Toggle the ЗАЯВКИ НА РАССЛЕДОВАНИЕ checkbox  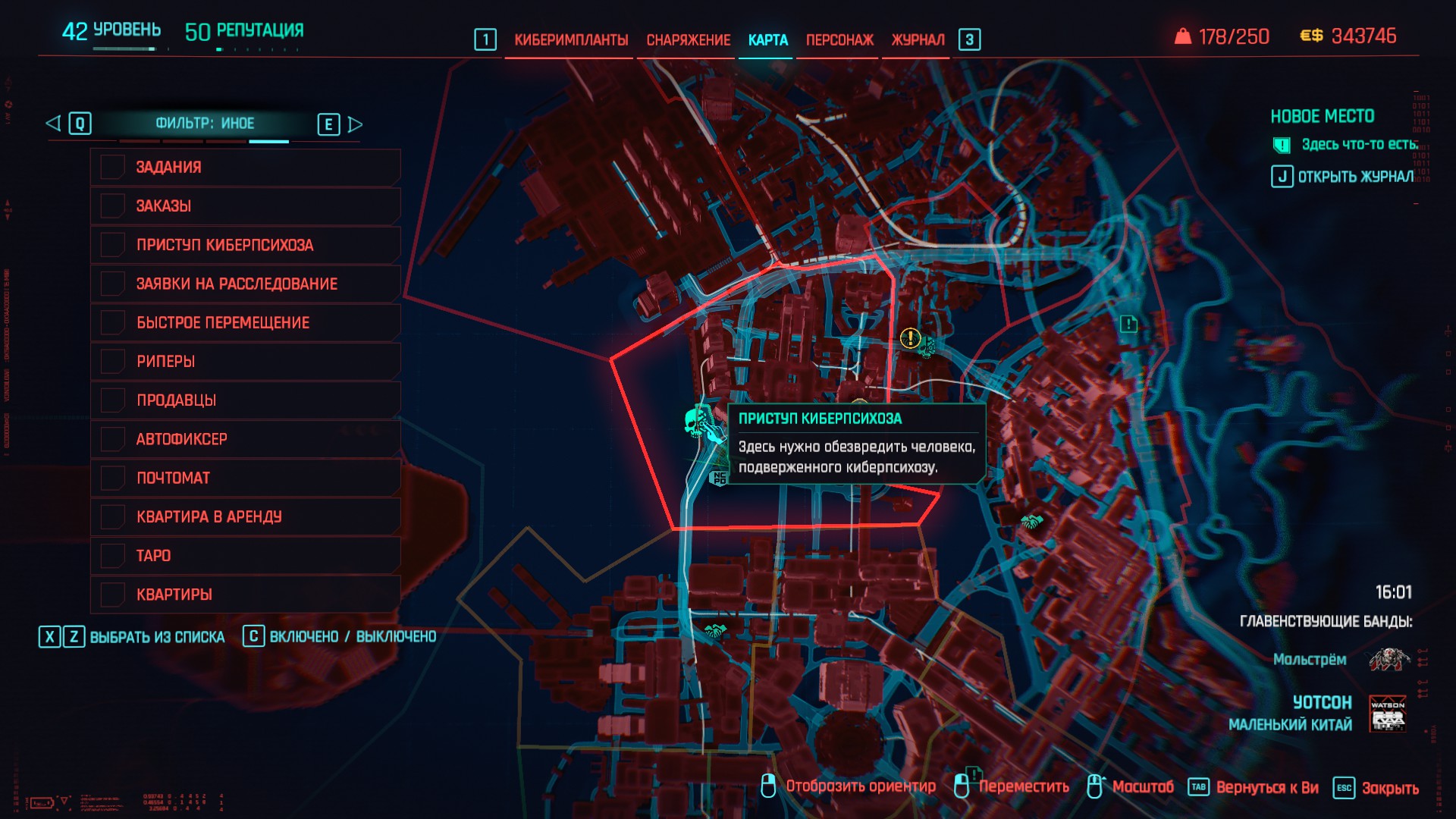click(x=113, y=284)
